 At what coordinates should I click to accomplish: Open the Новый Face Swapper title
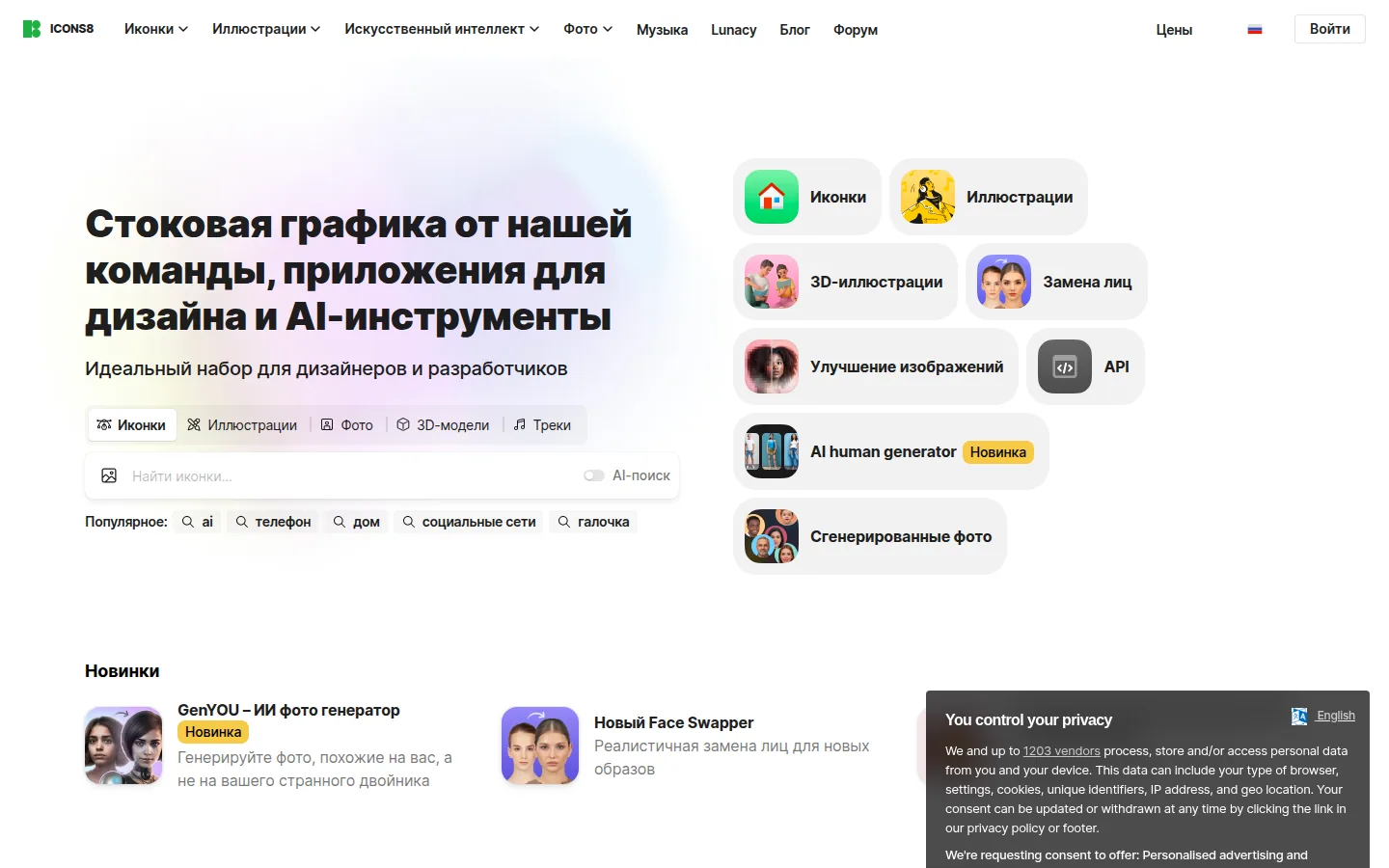pyautogui.click(x=673, y=722)
